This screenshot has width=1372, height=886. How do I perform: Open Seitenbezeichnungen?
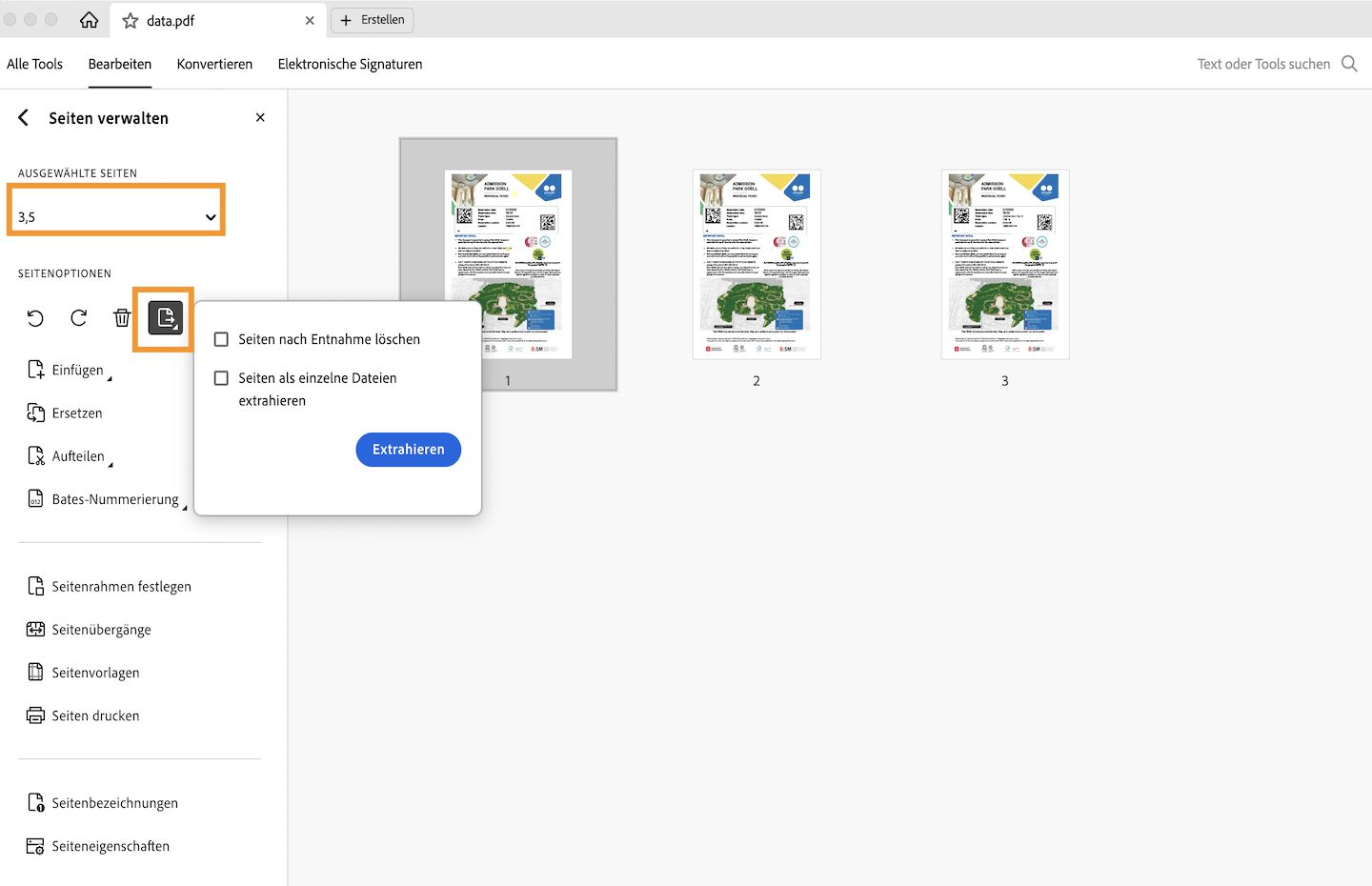pos(115,802)
